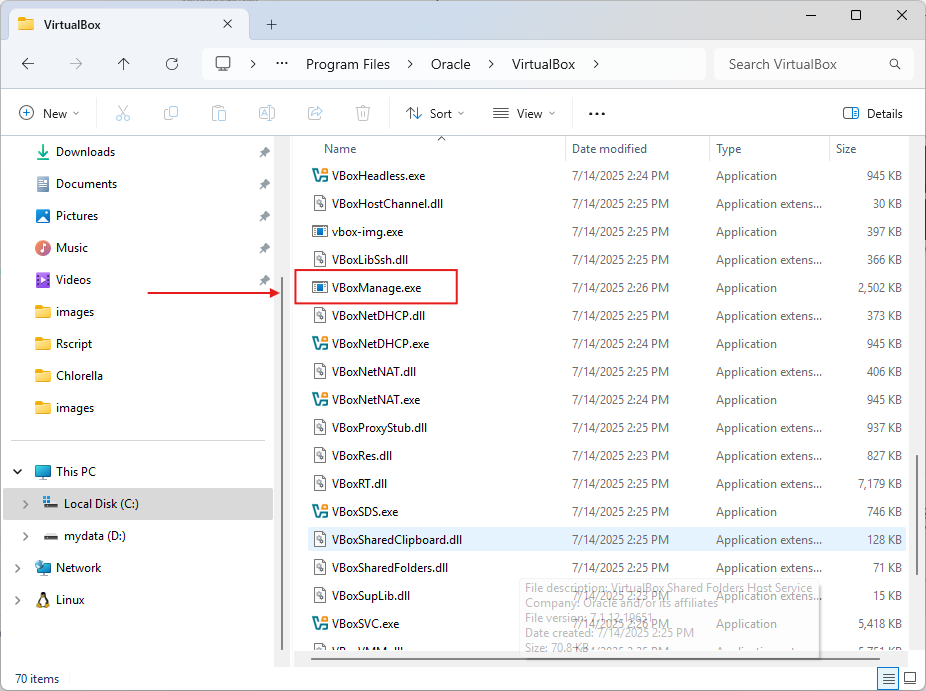Refresh the current folder view
Viewport: 926px width, 691px height.
pos(172,64)
